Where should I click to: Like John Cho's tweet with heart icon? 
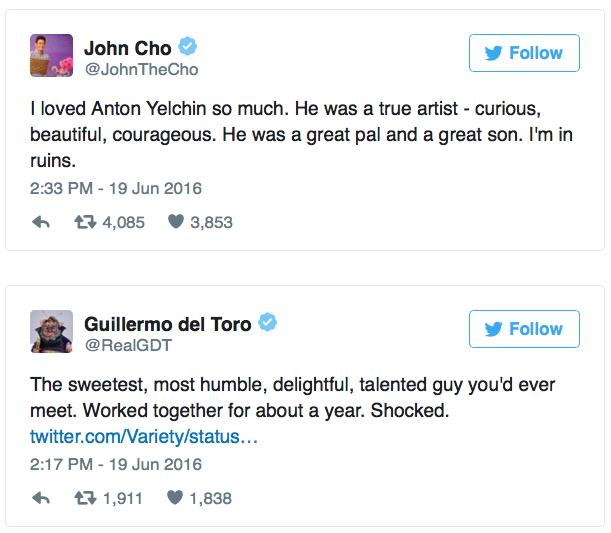coord(176,222)
